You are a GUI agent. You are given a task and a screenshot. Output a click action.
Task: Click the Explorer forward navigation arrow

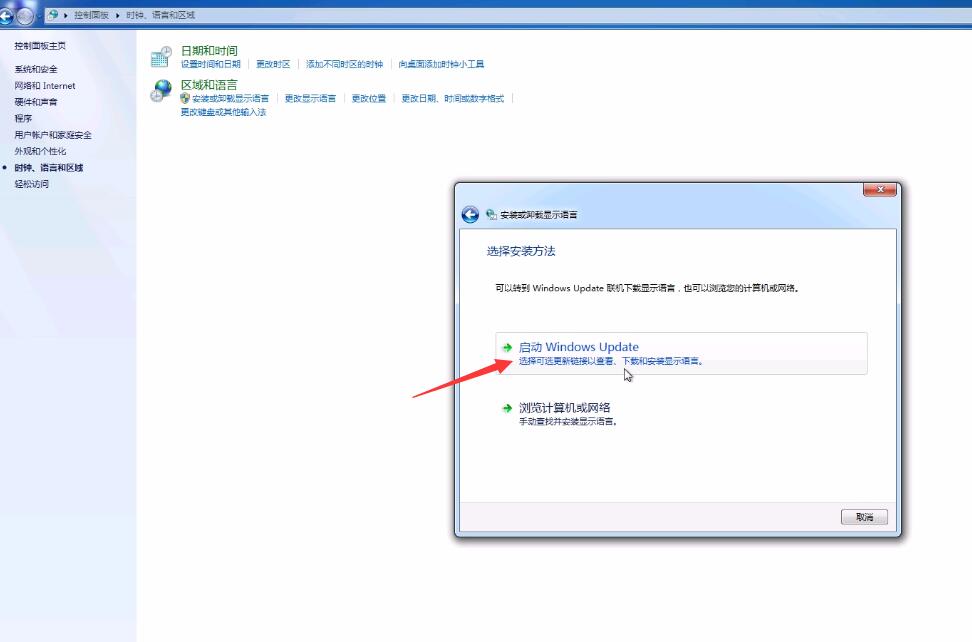(25, 16)
